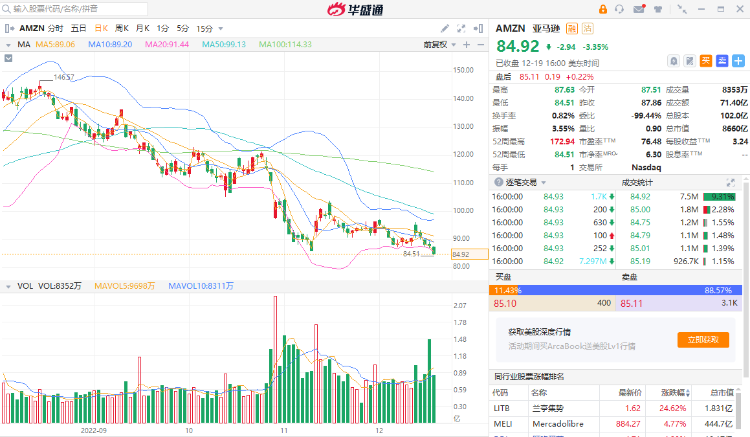Viewport: 750px width, 437px height.
Task: Click the fullscreen chart icon
Action: [461, 28]
